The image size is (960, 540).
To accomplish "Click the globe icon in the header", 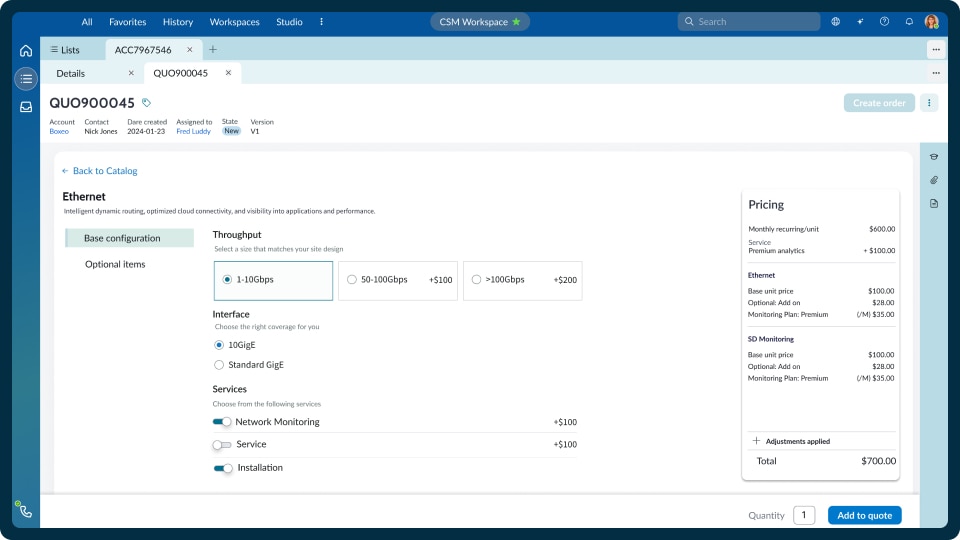I will [835, 21].
